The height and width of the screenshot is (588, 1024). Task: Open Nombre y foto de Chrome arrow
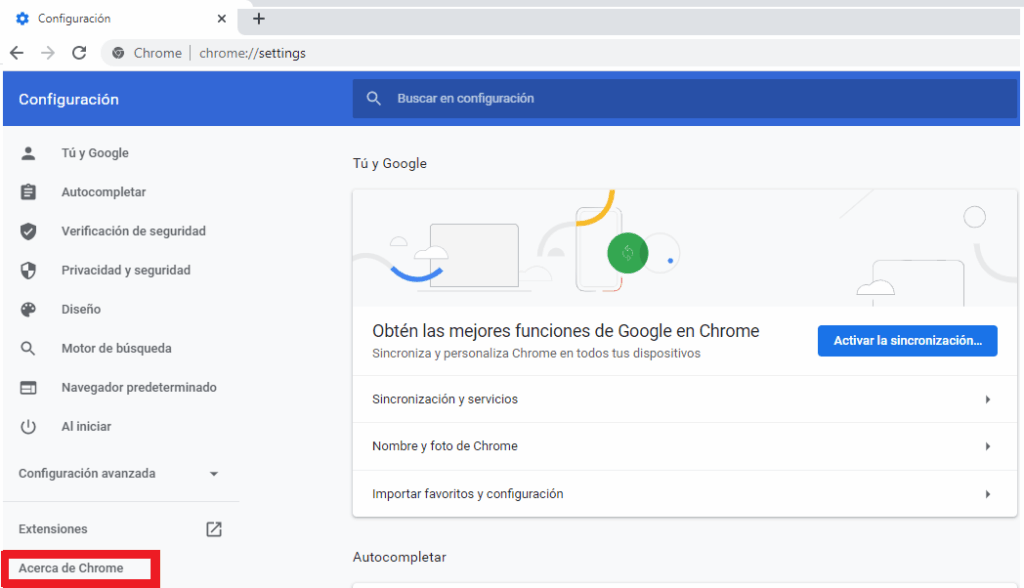[987, 446]
